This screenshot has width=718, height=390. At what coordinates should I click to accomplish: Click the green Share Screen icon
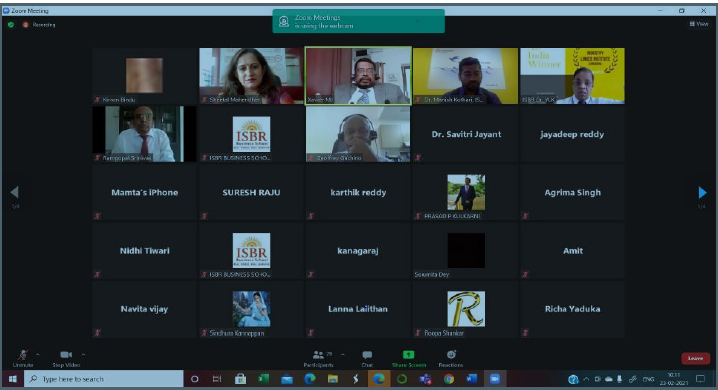[408, 355]
